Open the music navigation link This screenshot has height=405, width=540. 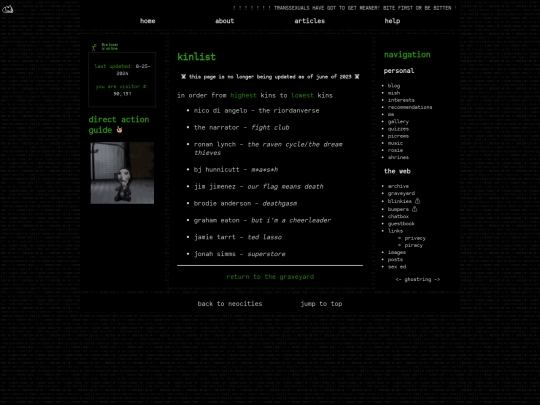395,143
